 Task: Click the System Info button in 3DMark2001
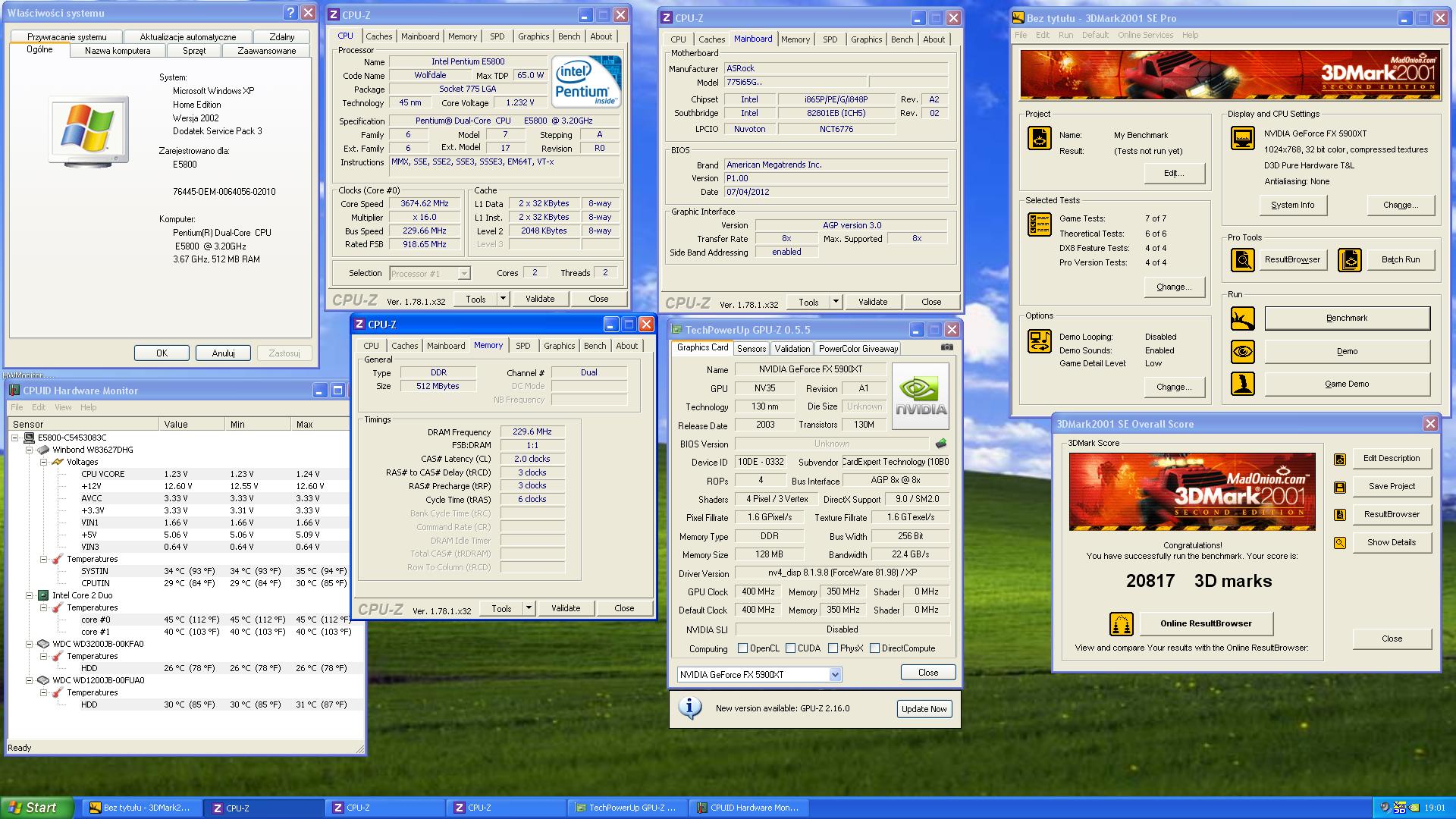(x=1292, y=206)
